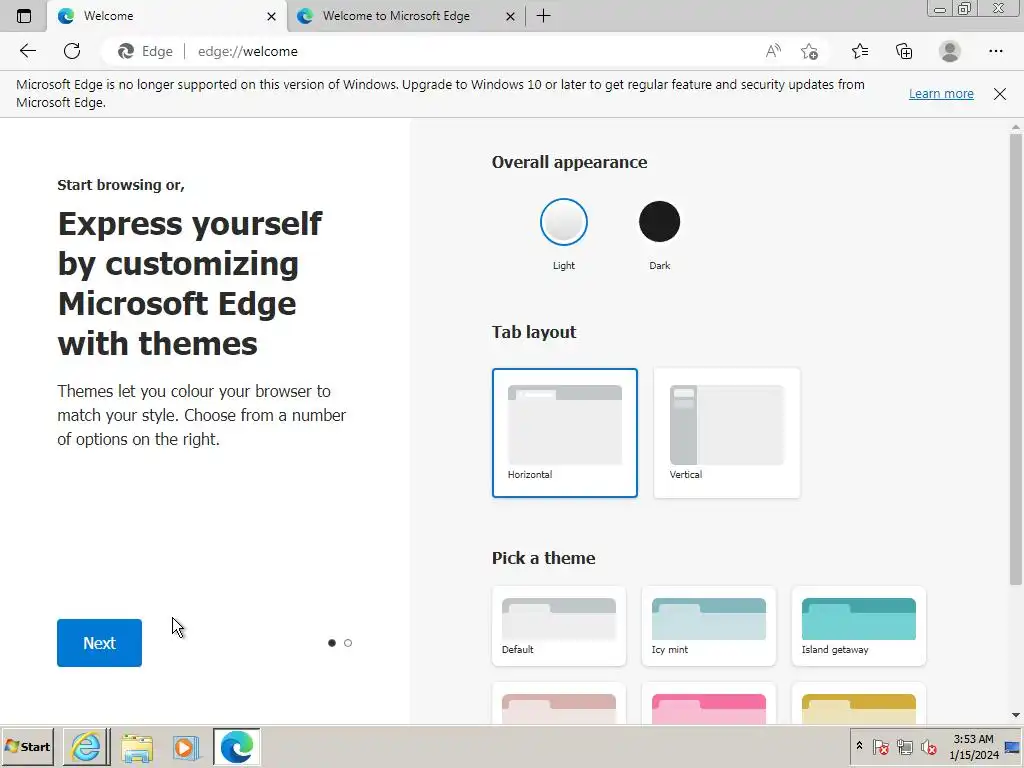This screenshot has width=1024, height=768.
Task: Open the muted volume tray icon
Action: (928, 746)
